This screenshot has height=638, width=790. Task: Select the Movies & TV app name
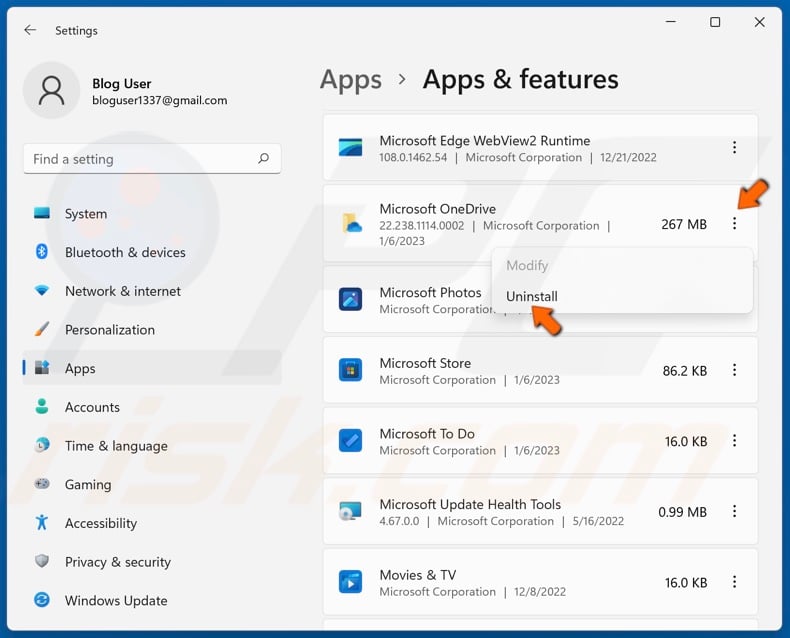418,575
